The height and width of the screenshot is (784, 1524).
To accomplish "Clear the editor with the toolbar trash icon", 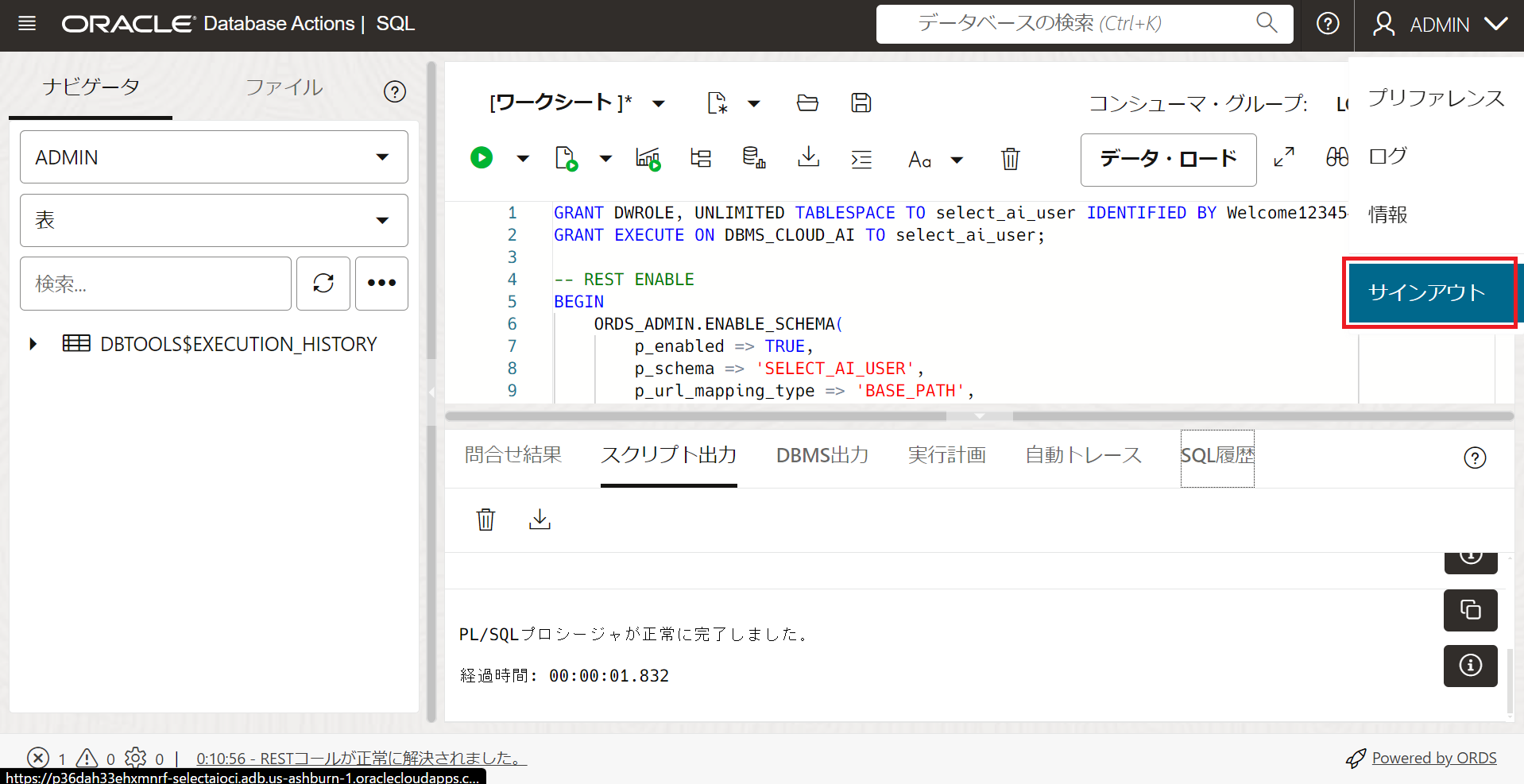I will pyautogui.click(x=1010, y=159).
